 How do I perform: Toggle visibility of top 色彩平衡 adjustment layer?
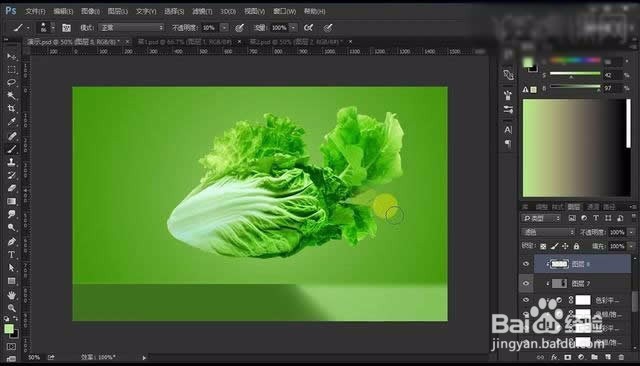[x=526, y=300]
